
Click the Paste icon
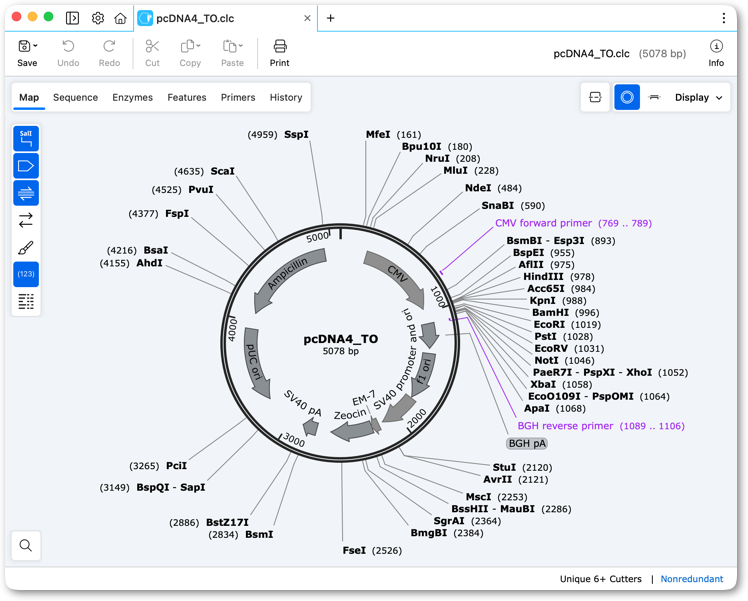pos(229,46)
